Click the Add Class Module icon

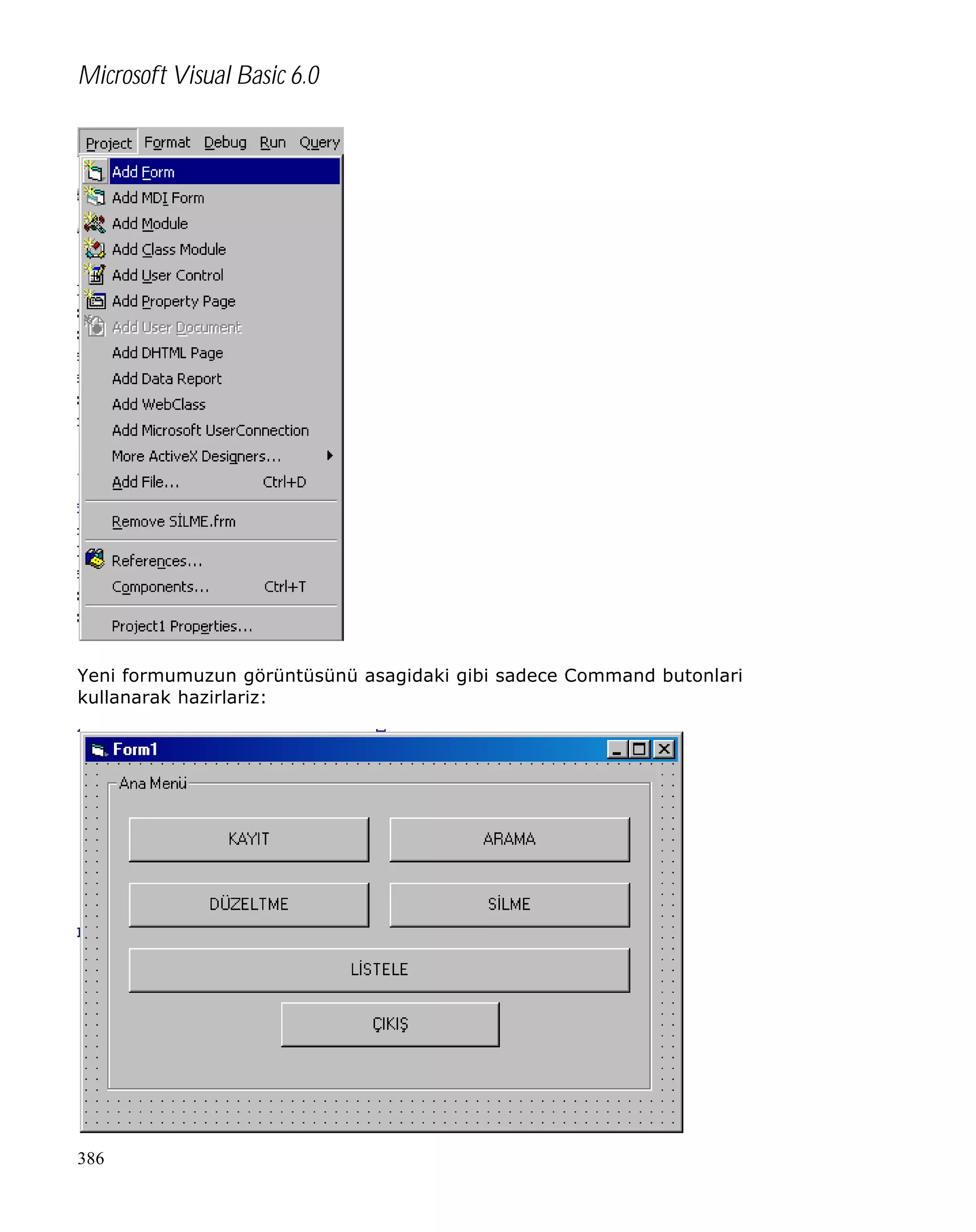[94, 248]
